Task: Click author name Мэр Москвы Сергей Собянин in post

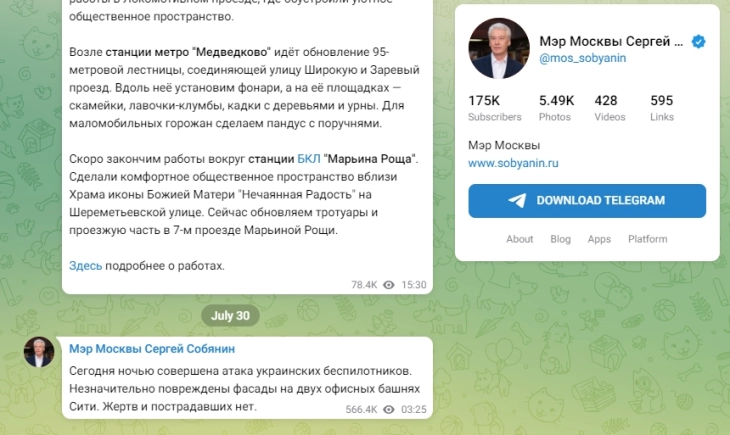Action: (152, 349)
